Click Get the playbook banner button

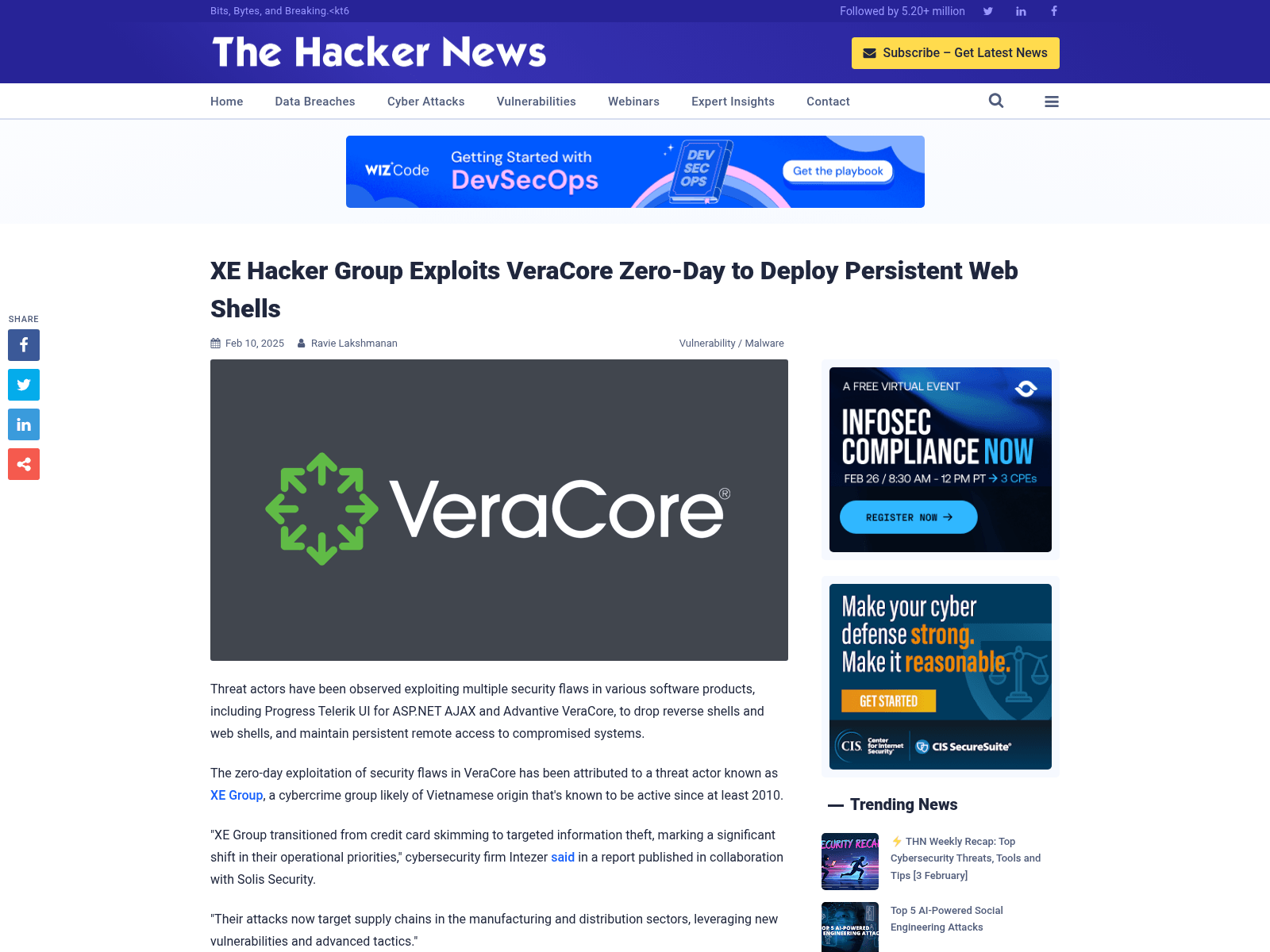tap(838, 171)
